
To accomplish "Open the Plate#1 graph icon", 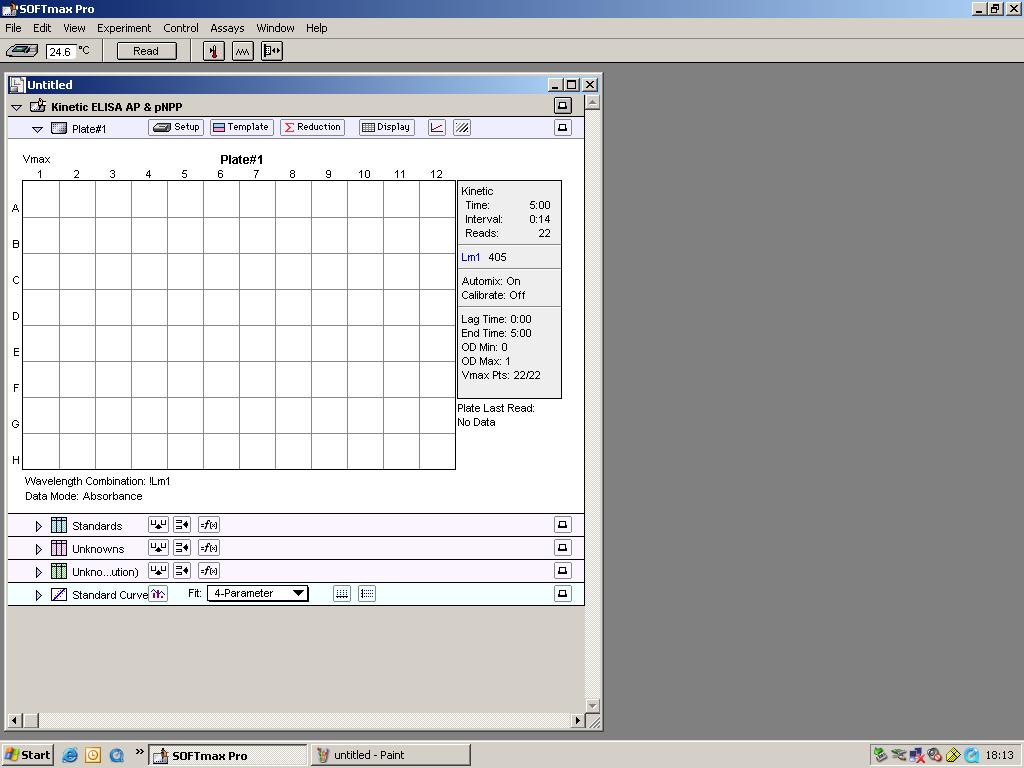I will [x=437, y=127].
